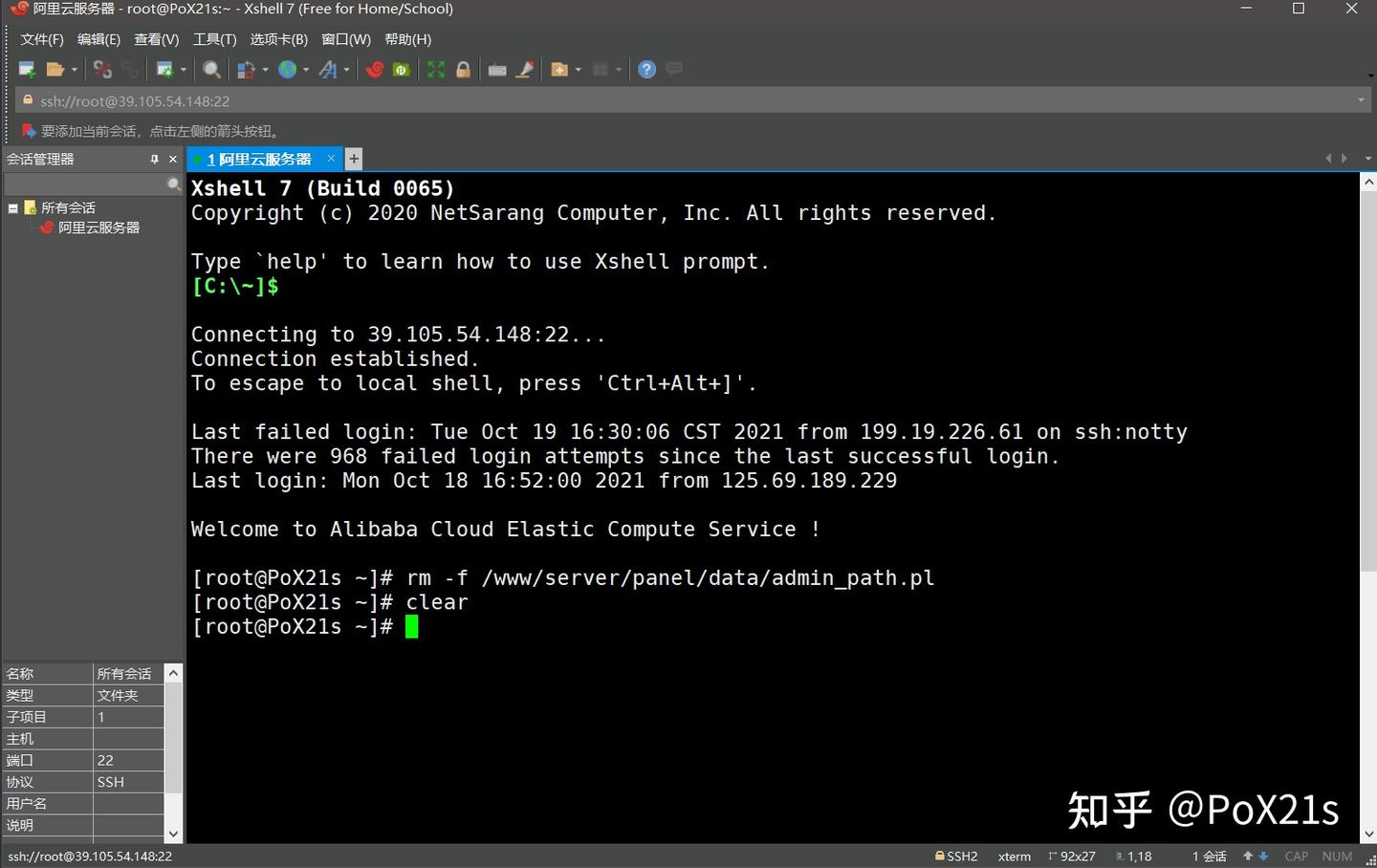The image size is (1377, 868).
Task: Add a new tab with plus button
Action: [354, 160]
